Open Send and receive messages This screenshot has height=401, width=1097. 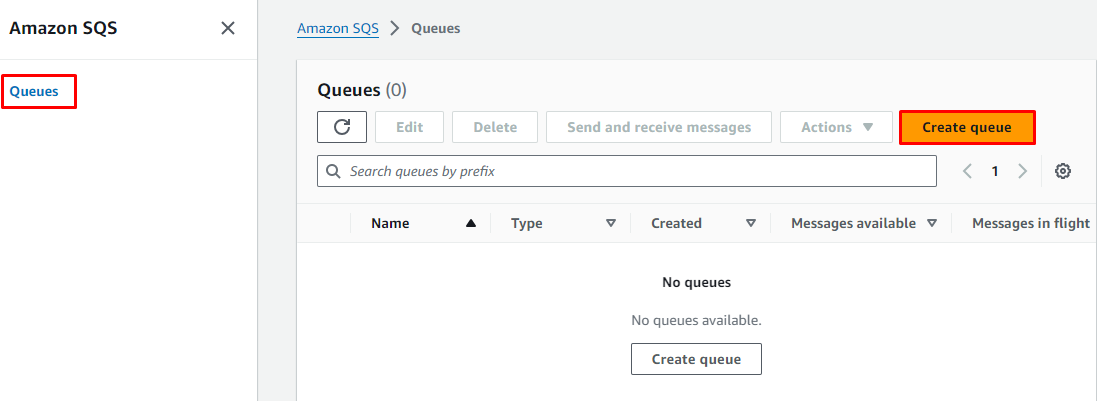tap(658, 127)
